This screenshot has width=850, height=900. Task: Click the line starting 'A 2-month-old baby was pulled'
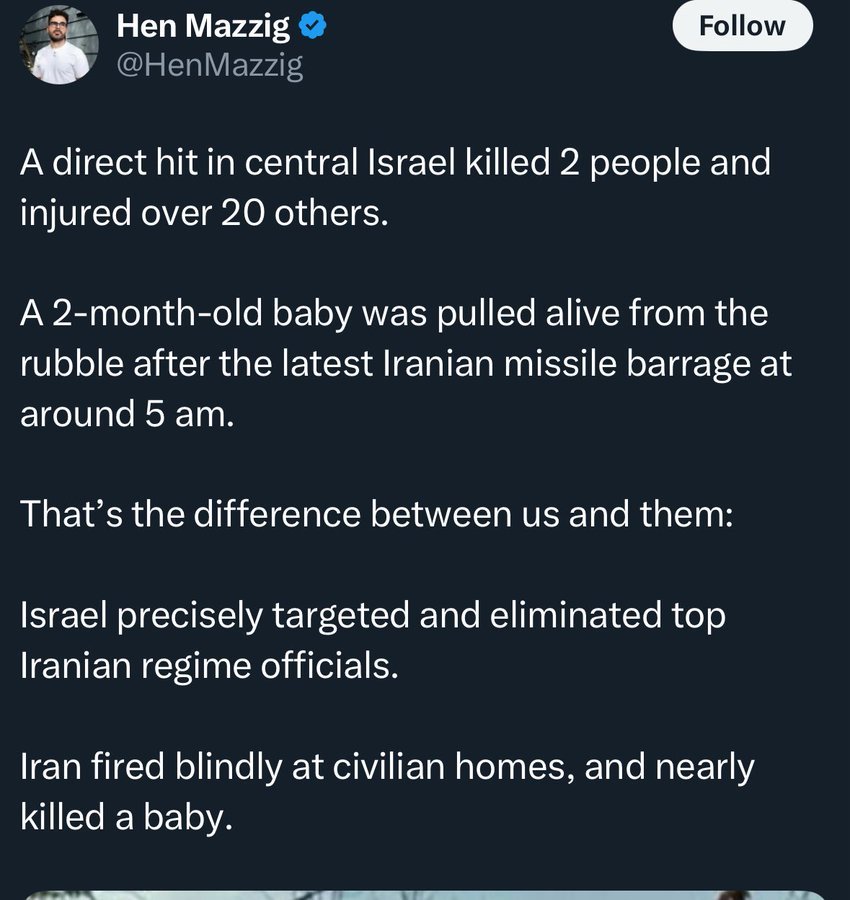tap(394, 314)
